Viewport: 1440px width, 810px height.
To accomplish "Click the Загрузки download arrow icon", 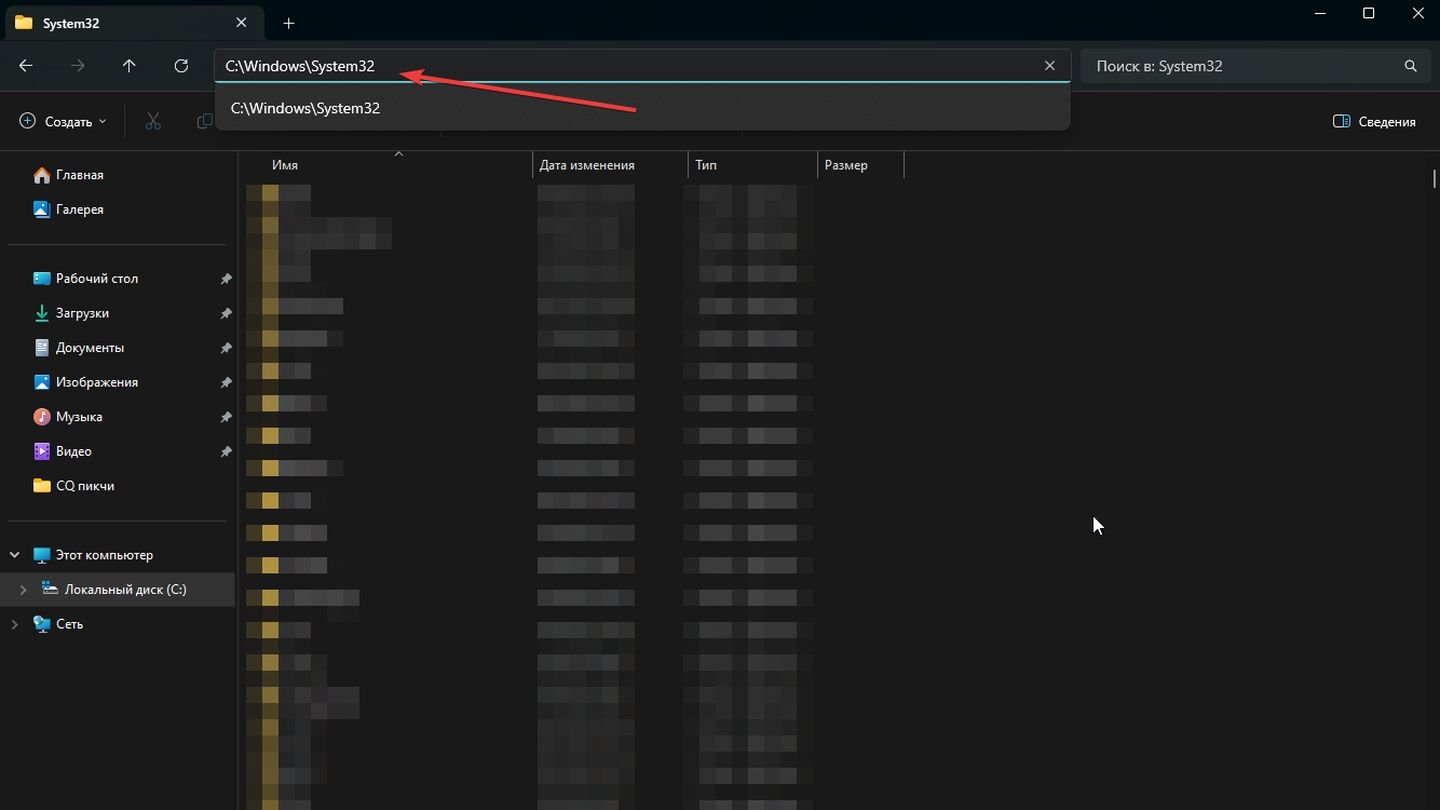I will (x=42, y=313).
